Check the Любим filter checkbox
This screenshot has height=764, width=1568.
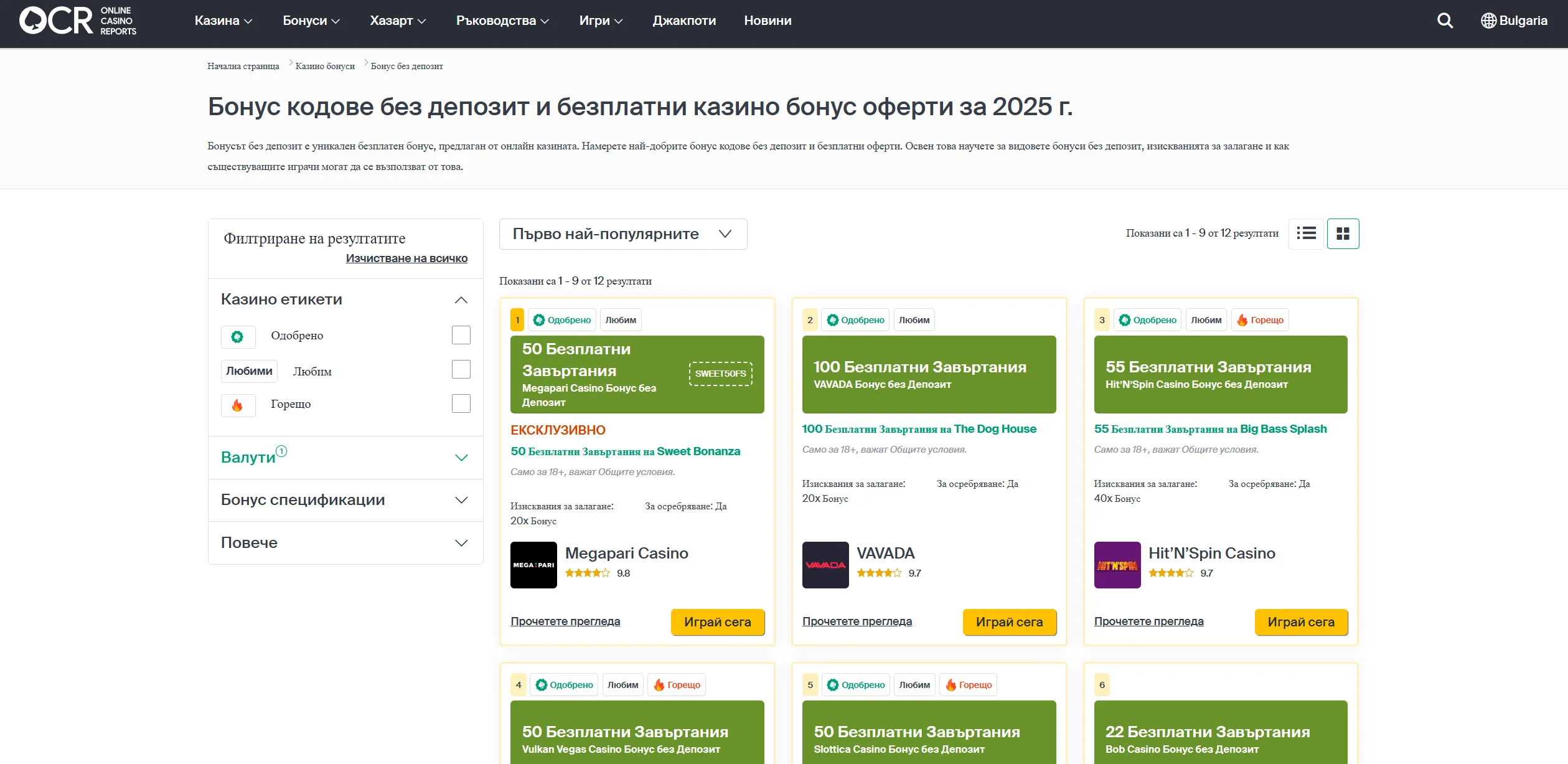click(x=461, y=369)
